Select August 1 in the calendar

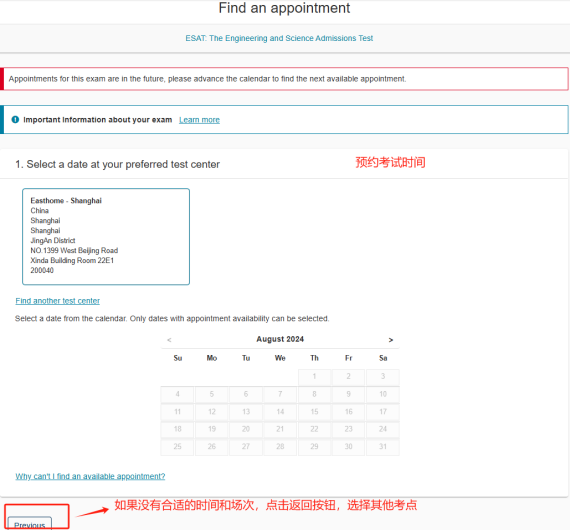click(314, 377)
